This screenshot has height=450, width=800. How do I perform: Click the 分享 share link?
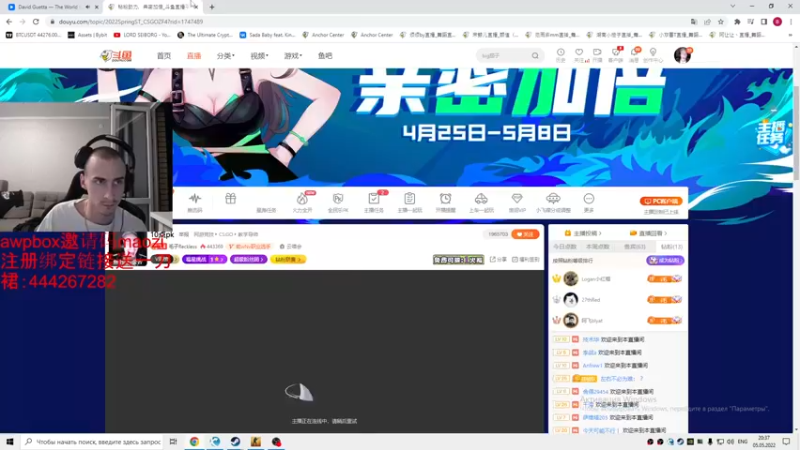pyautogui.click(x=498, y=259)
